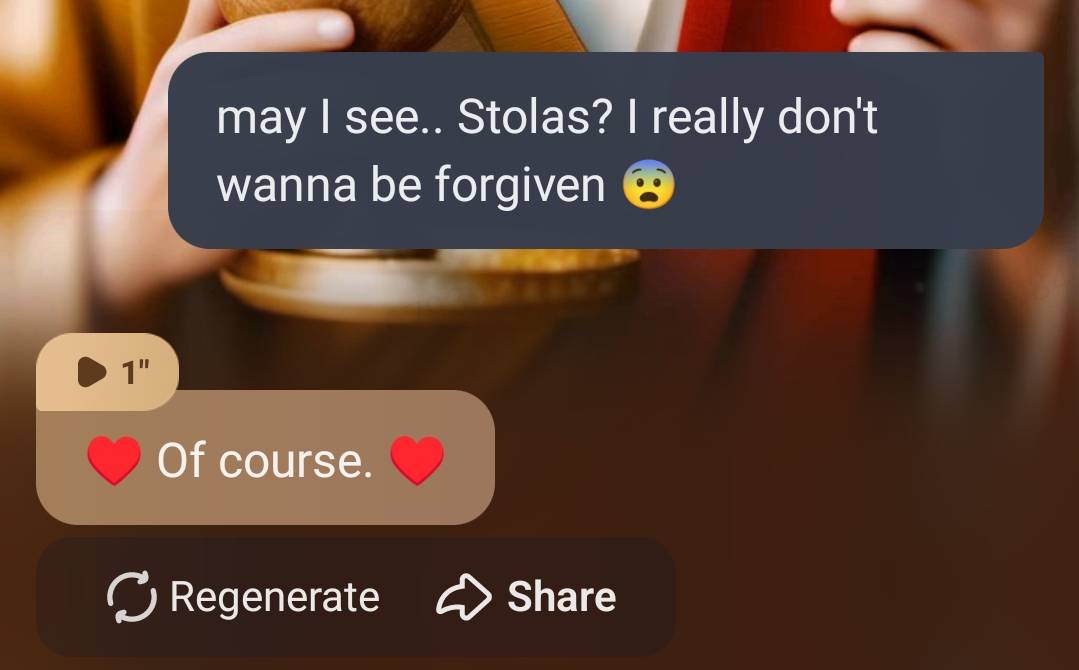The height and width of the screenshot is (670, 1079).
Task: Click the Regenerate text label
Action: (275, 596)
